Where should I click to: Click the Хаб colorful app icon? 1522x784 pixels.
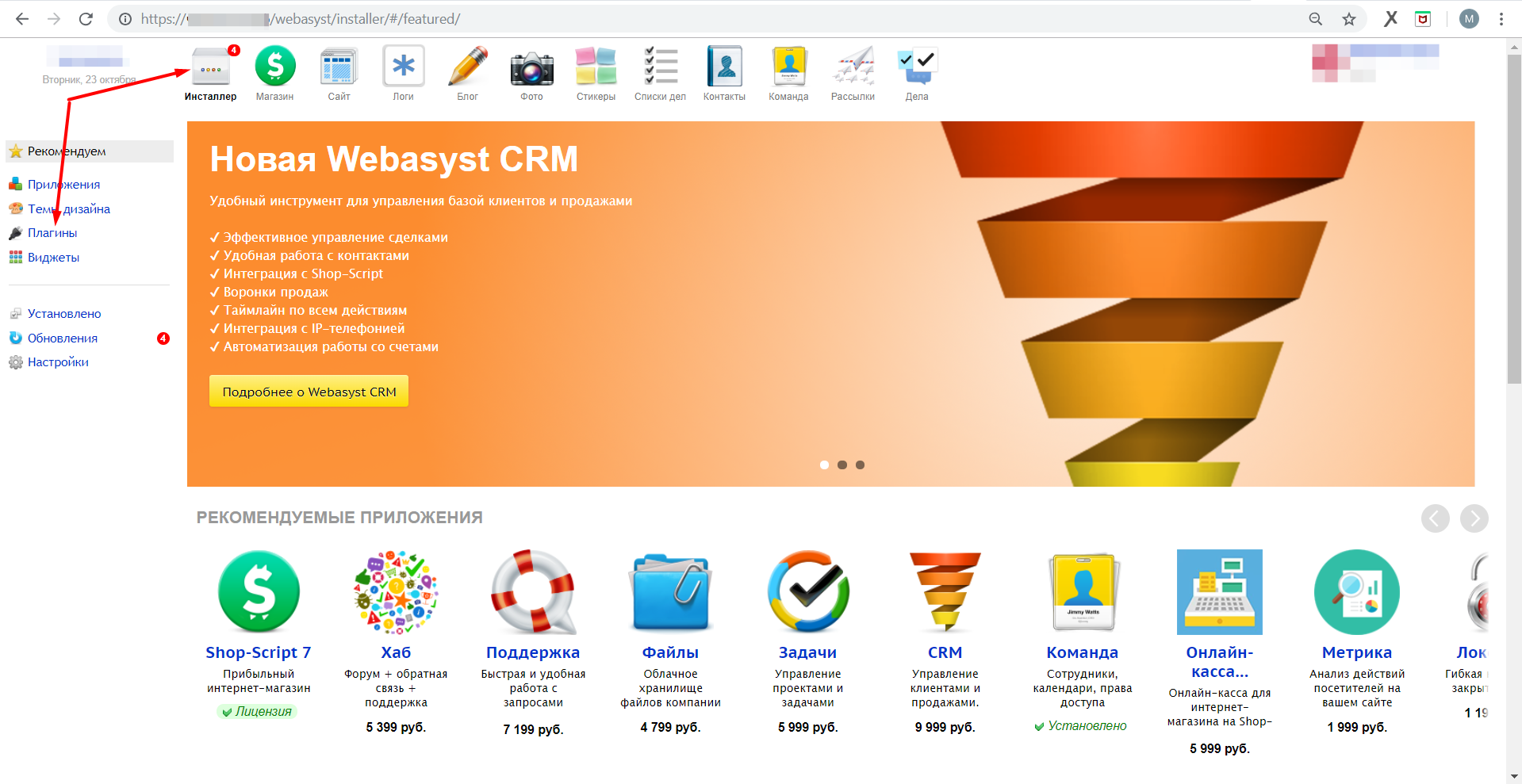click(x=396, y=592)
